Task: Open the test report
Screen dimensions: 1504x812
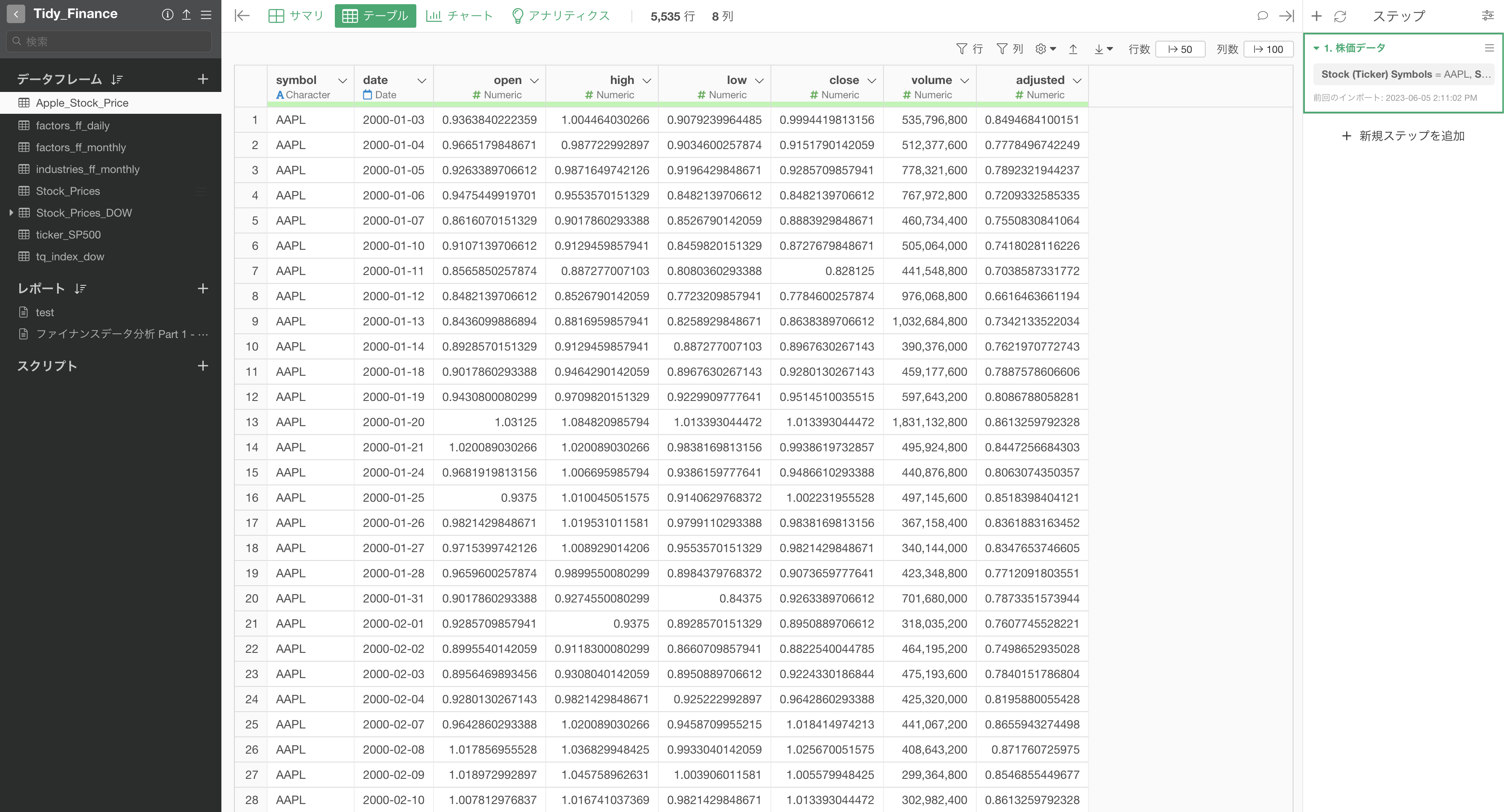Action: [110, 312]
